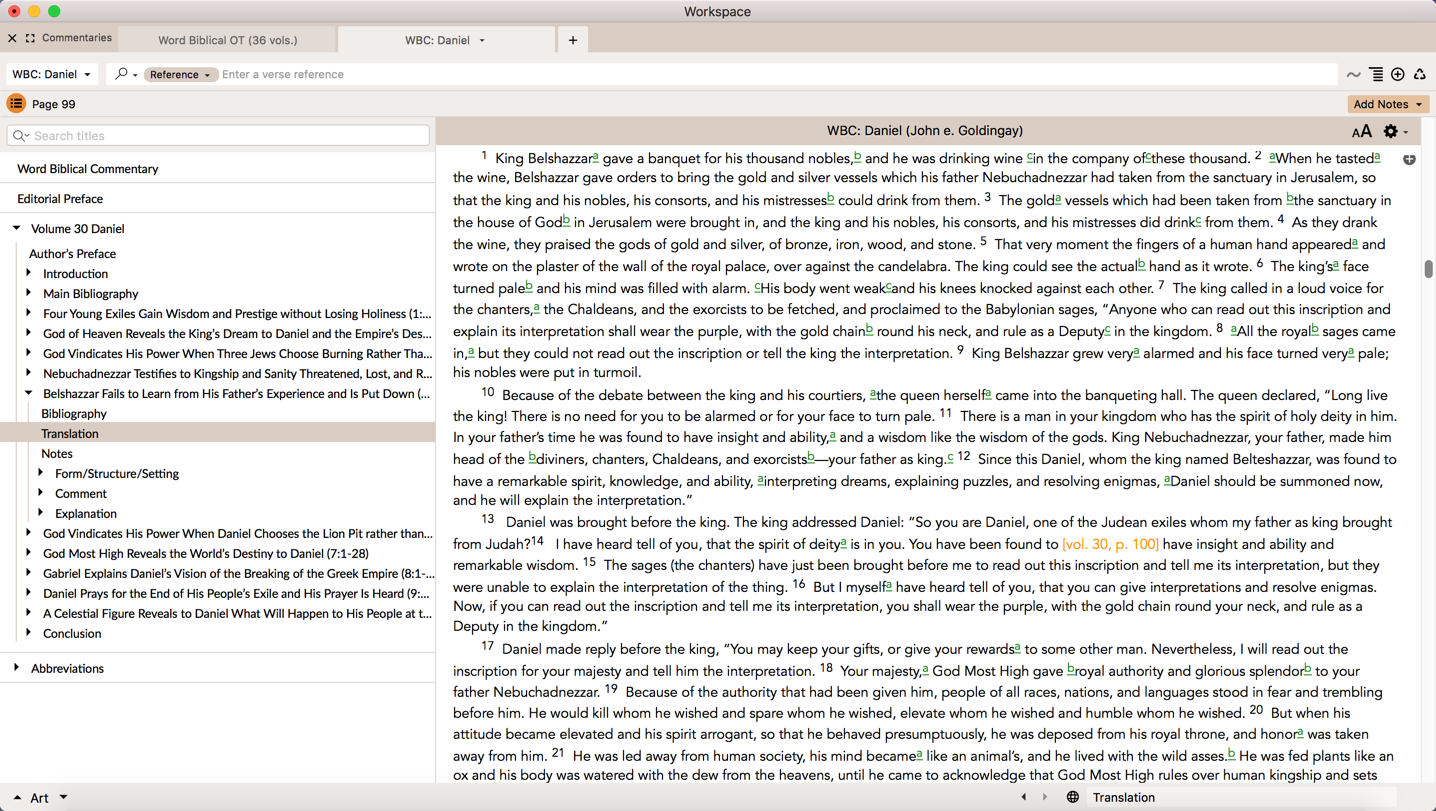
Task: Open the Art dropdown arrow at bottom
Action: coord(63,797)
